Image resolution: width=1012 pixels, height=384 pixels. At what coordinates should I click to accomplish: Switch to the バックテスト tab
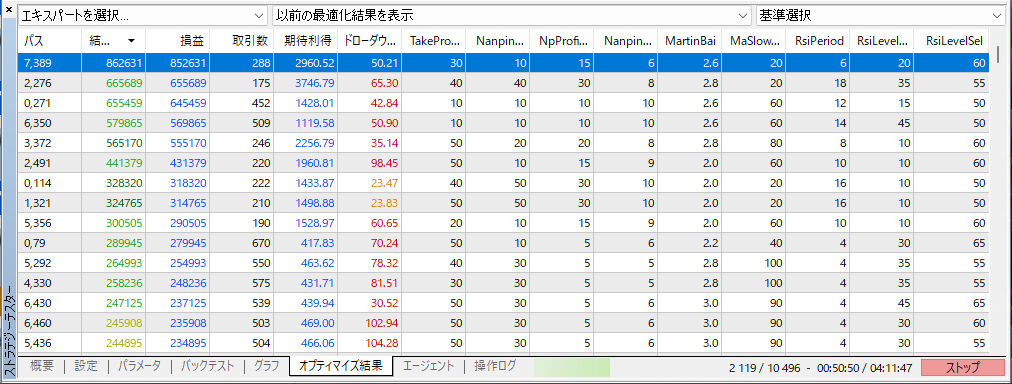207,367
